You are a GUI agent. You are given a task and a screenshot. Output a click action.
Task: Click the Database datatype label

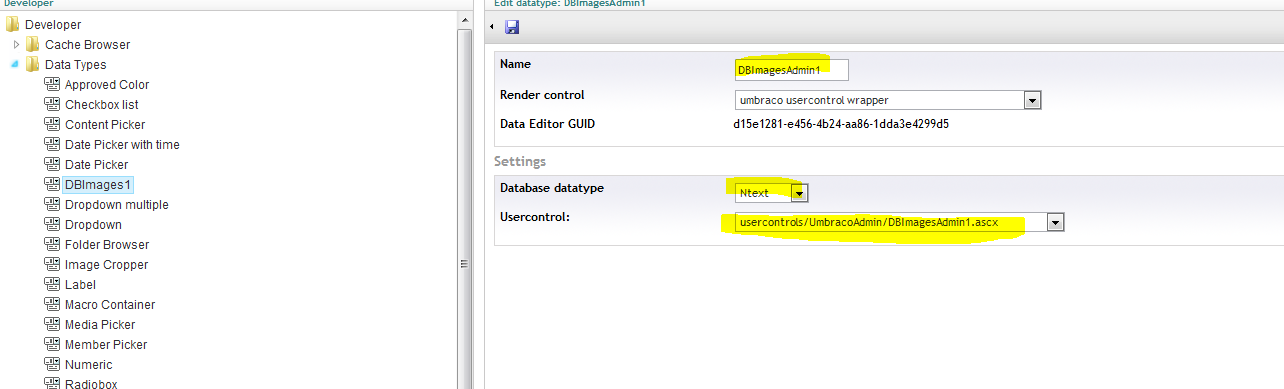552,187
